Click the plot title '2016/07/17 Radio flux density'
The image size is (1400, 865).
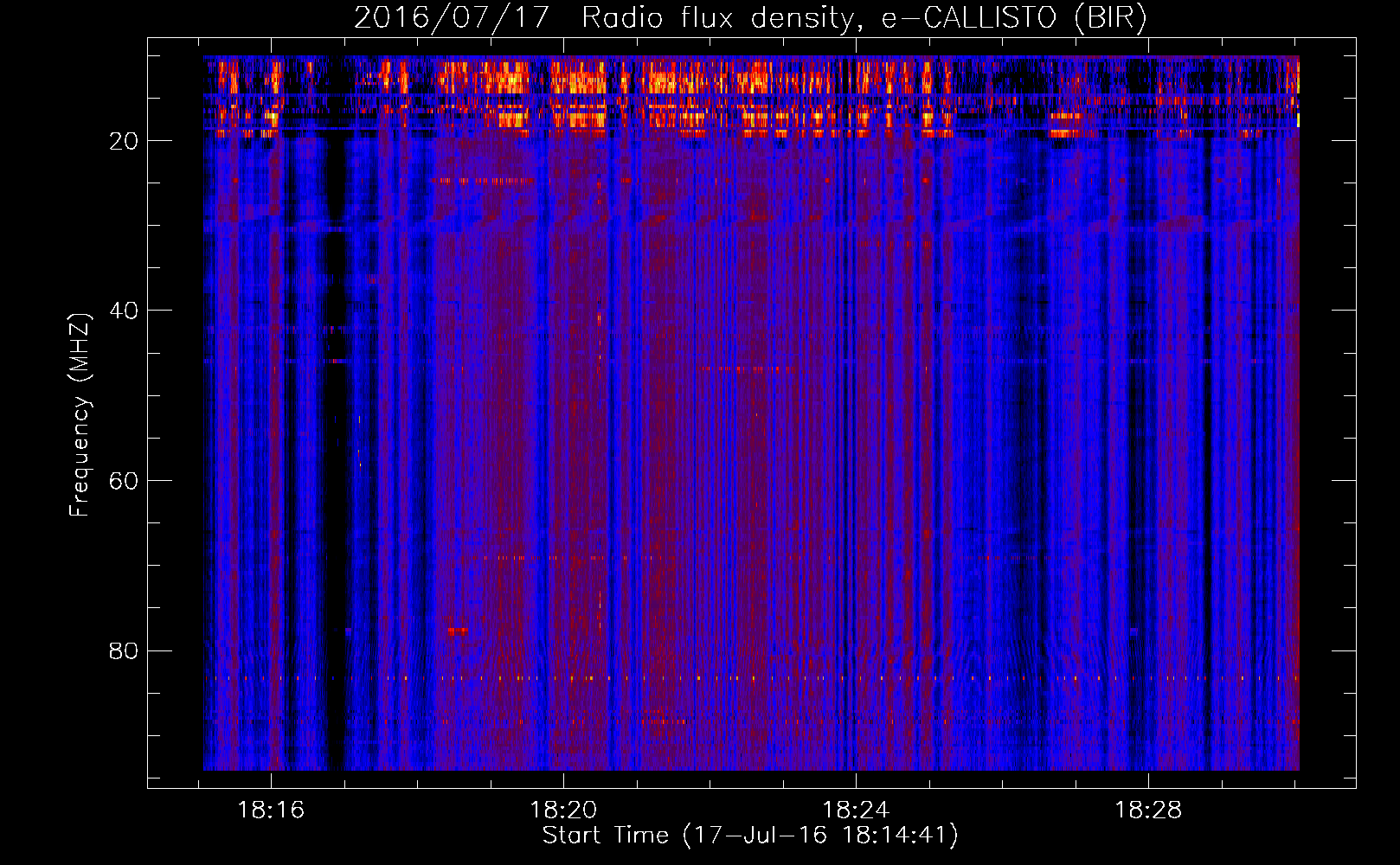(x=749, y=17)
